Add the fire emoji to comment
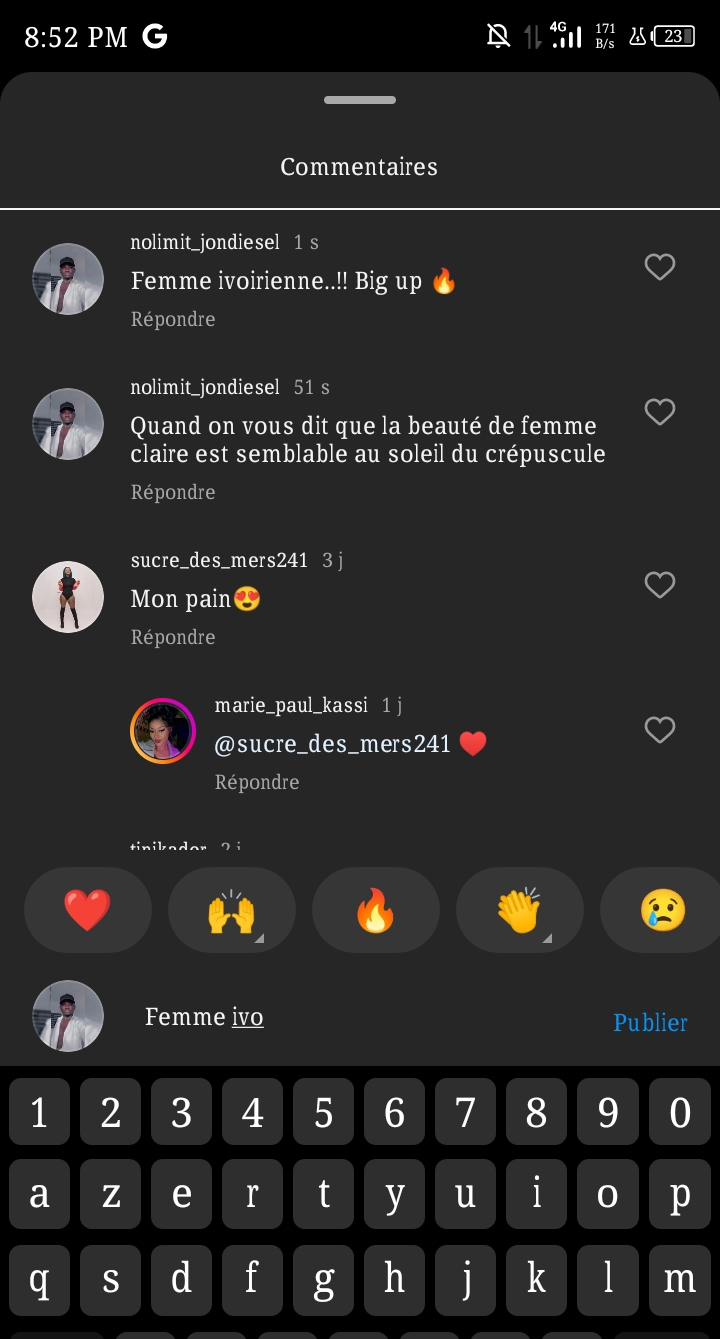 click(376, 910)
